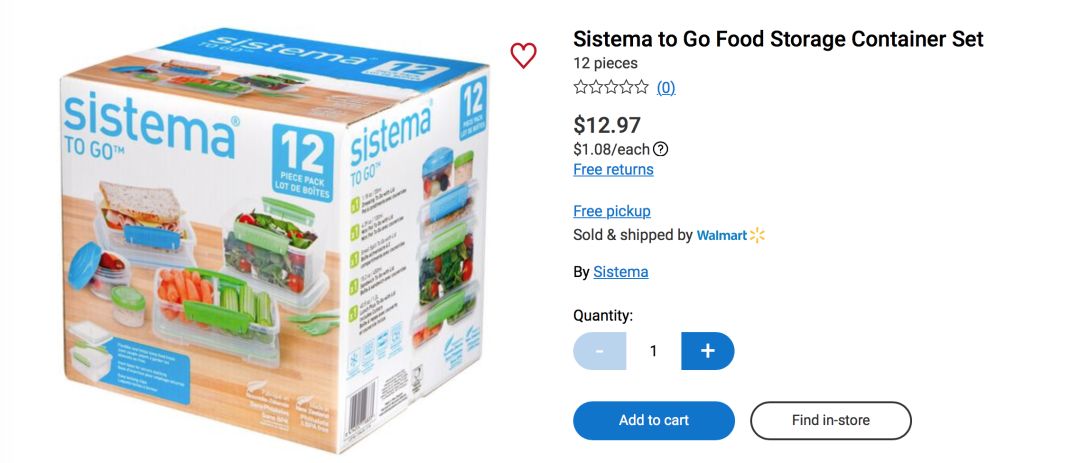Click the $12.97 price text
Screen dimensions: 1080x463
tap(607, 125)
